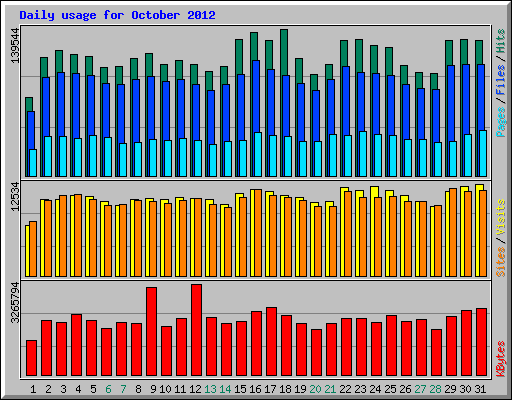This screenshot has height=400, width=512.
Task: Select day 25 on the x-axis
Action: (390, 389)
